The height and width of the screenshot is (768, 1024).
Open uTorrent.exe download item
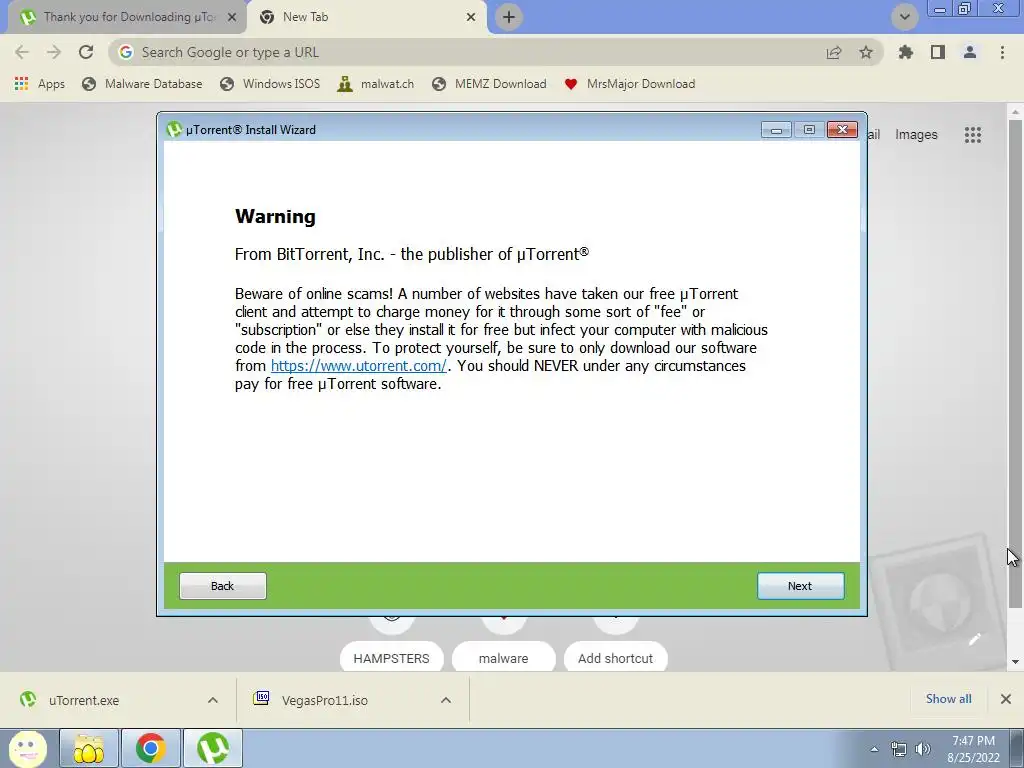[84, 700]
